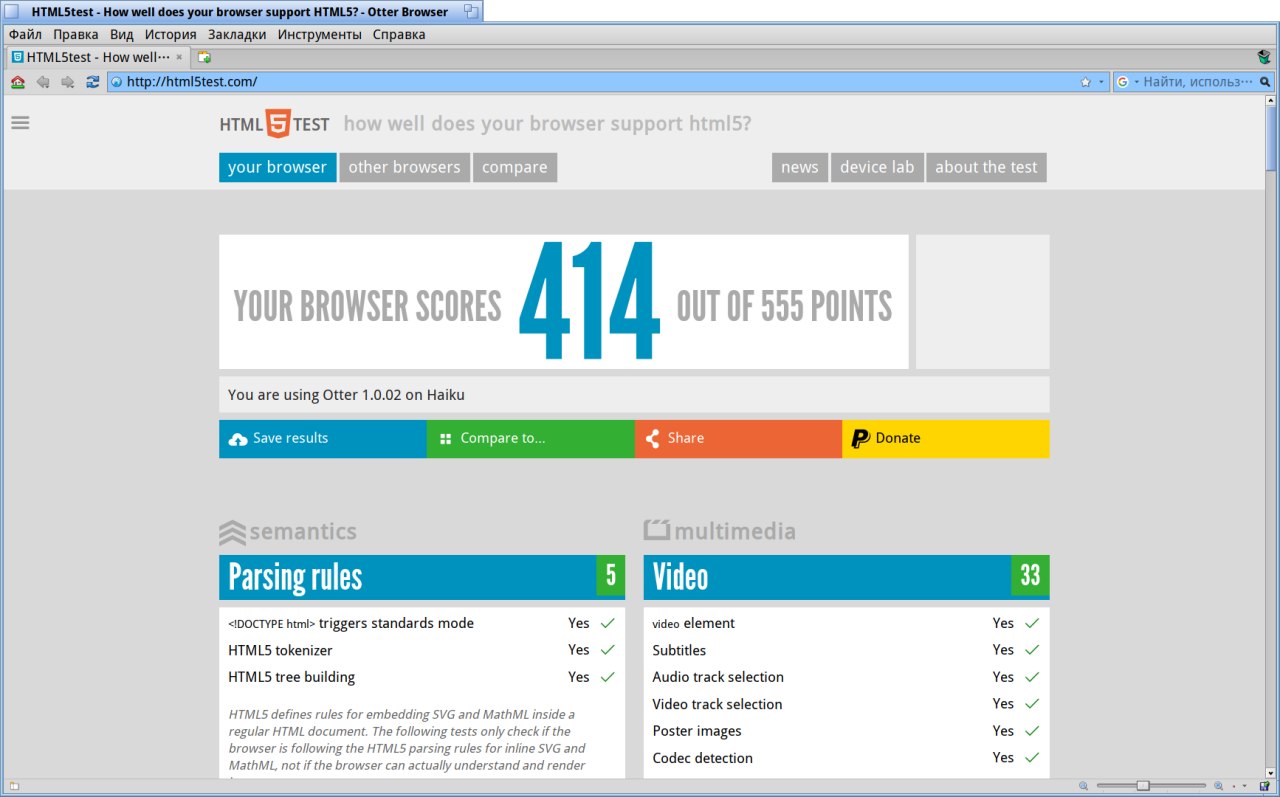The image size is (1280, 797).
Task: Click the 'HTML5 tree building' row
Action: pos(422,677)
